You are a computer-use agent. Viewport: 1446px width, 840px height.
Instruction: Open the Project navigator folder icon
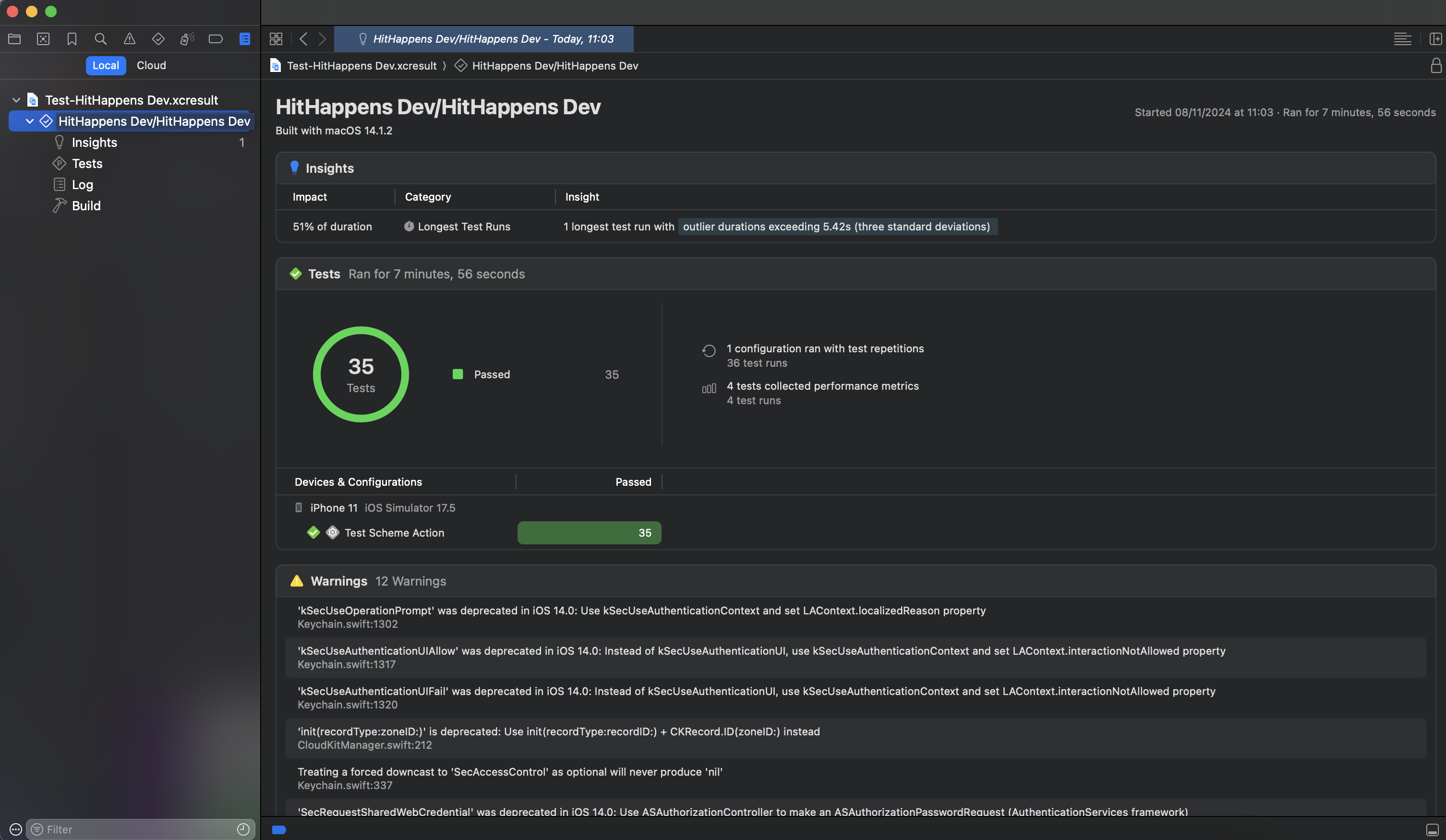click(x=14, y=39)
